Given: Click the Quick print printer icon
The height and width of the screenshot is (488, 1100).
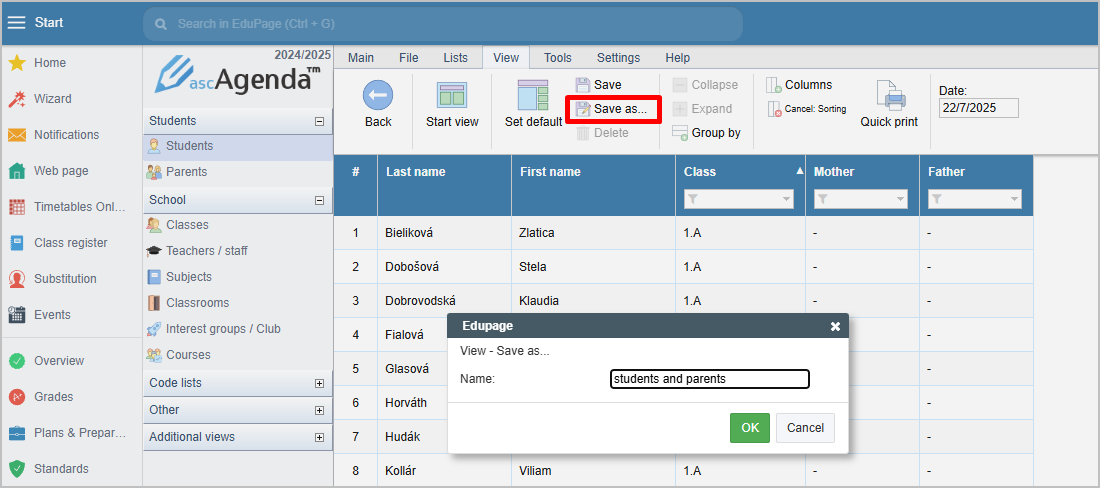Looking at the screenshot, I should point(889,95).
